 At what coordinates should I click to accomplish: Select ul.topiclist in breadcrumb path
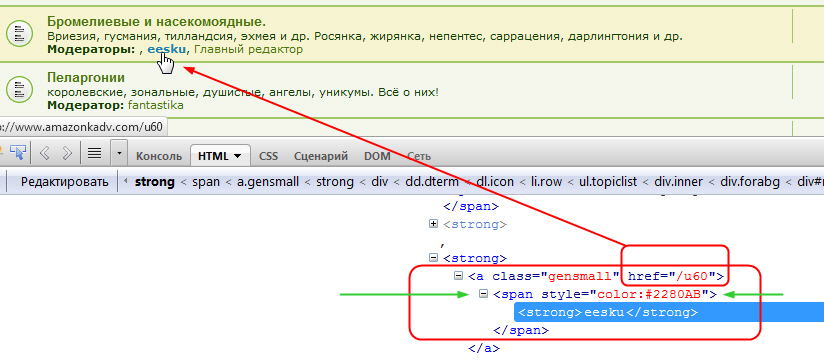607,182
